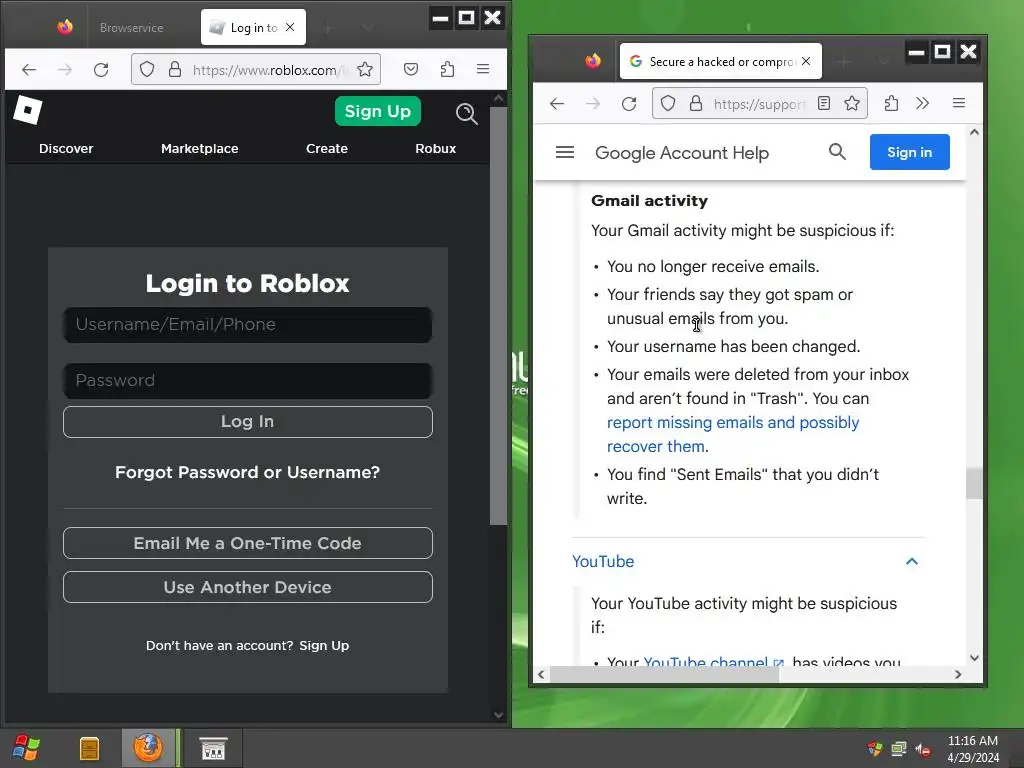1024x768 pixels.
Task: Reload the Google Account Help page
Action: click(629, 103)
